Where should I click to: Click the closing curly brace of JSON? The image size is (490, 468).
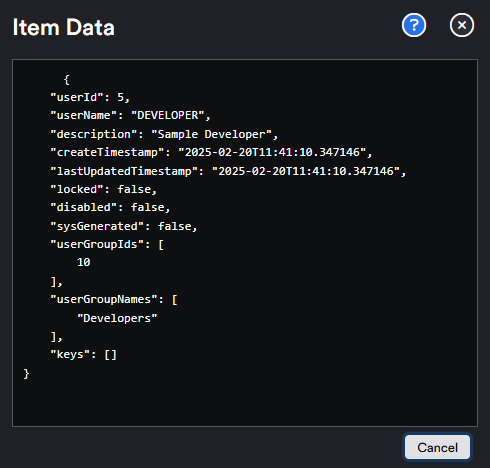point(26,374)
